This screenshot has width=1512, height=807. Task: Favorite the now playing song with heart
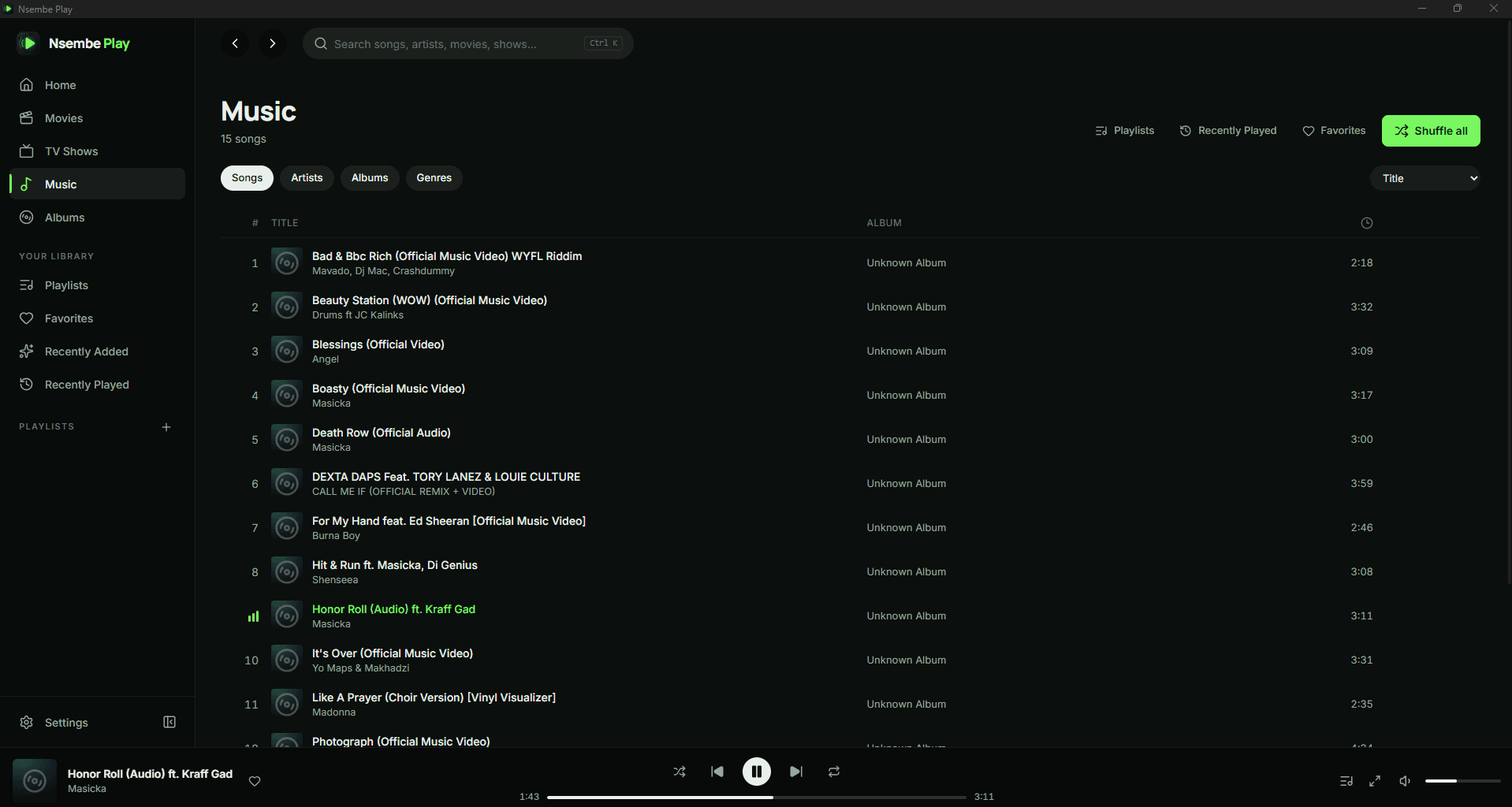click(x=255, y=781)
